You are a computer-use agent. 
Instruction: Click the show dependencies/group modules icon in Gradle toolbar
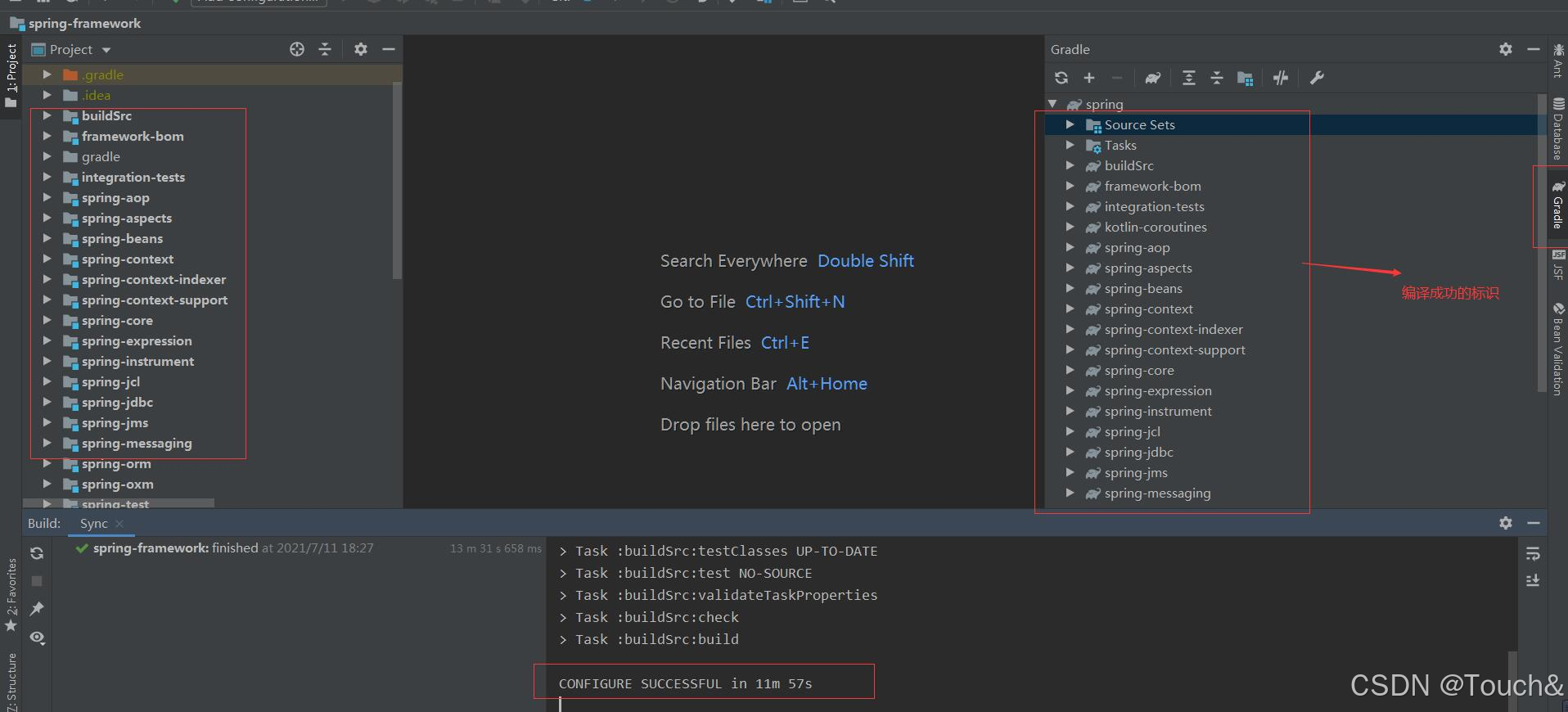click(1246, 78)
